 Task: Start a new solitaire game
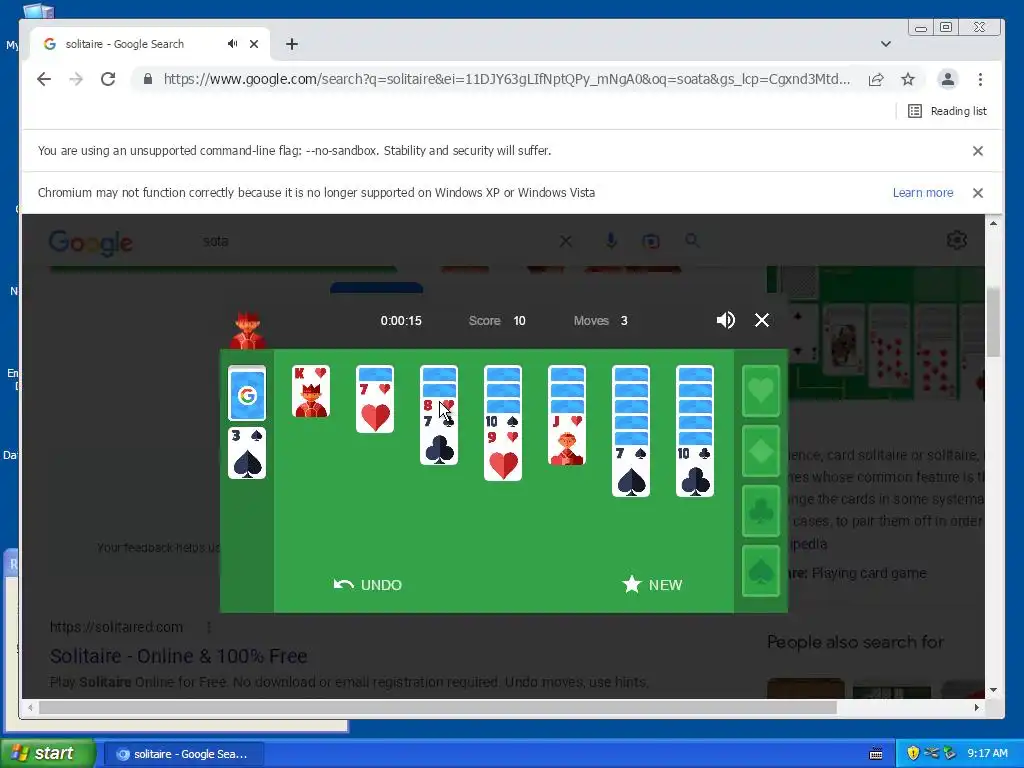pyautogui.click(x=652, y=584)
